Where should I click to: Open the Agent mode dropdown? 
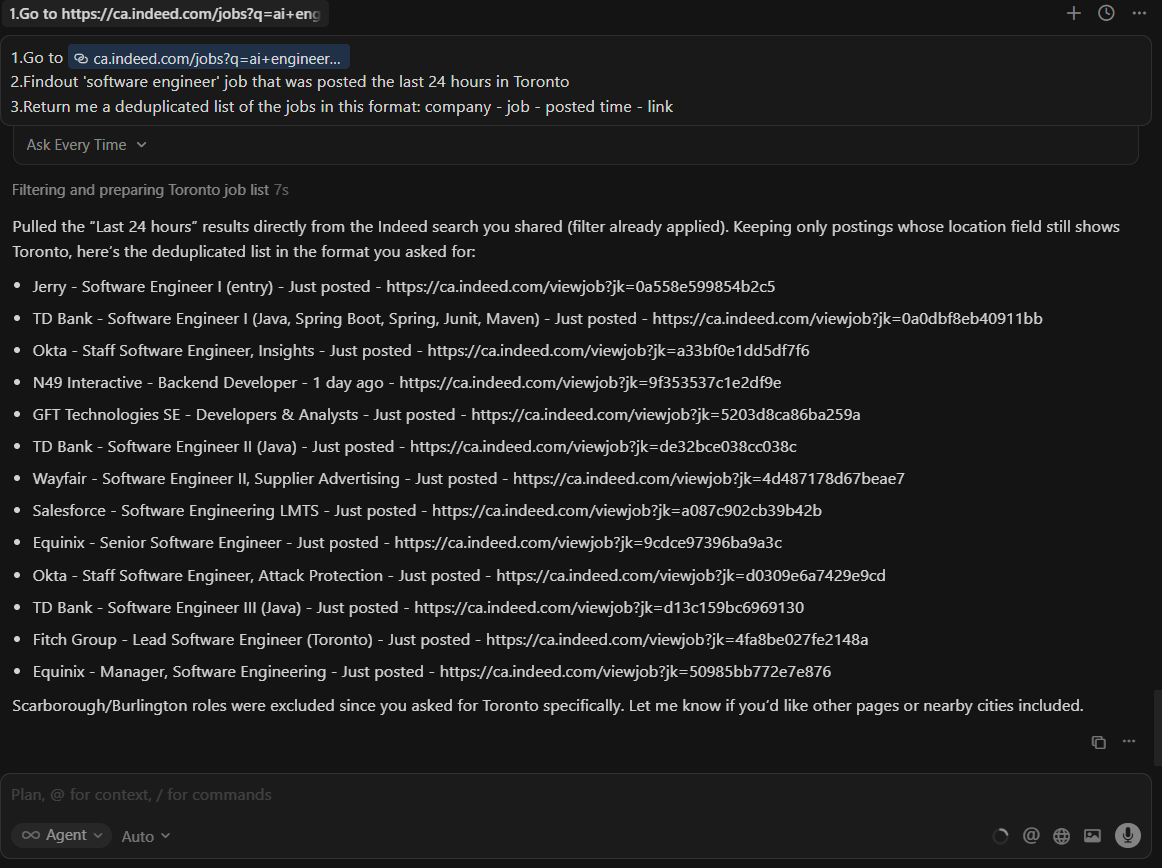[63, 835]
